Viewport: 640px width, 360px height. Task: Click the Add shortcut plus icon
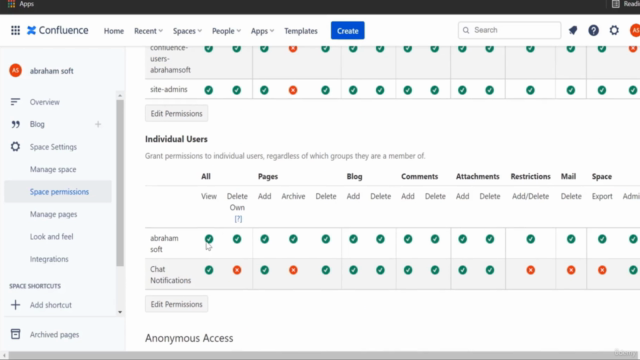coord(15,305)
